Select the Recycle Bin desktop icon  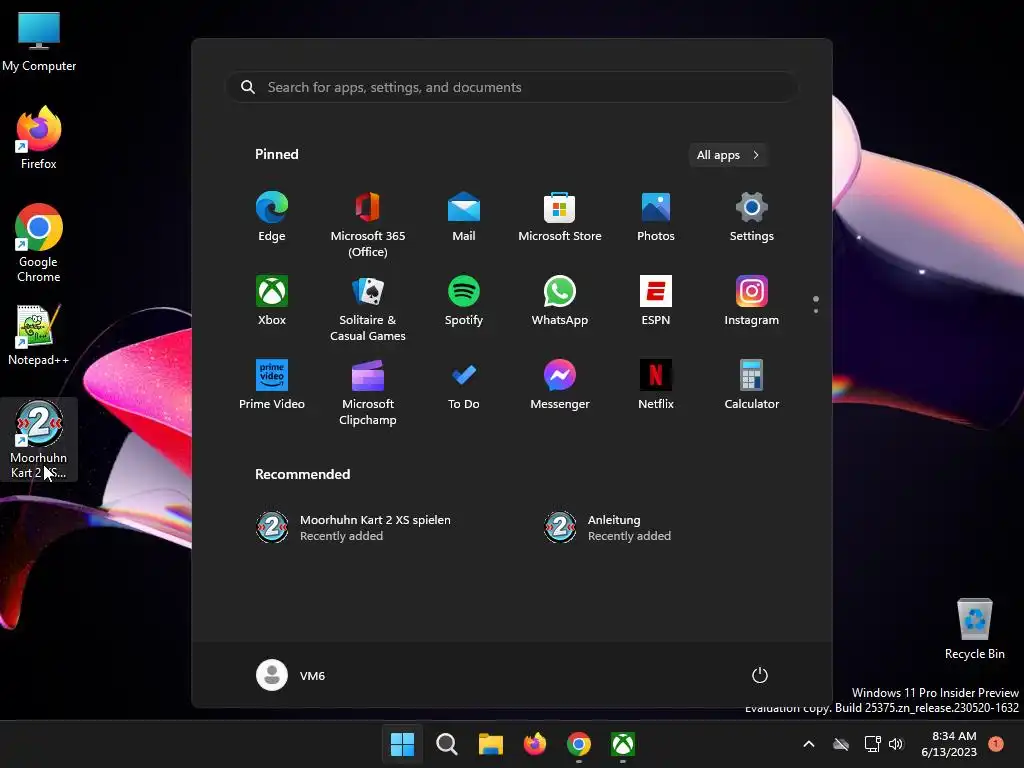974,629
